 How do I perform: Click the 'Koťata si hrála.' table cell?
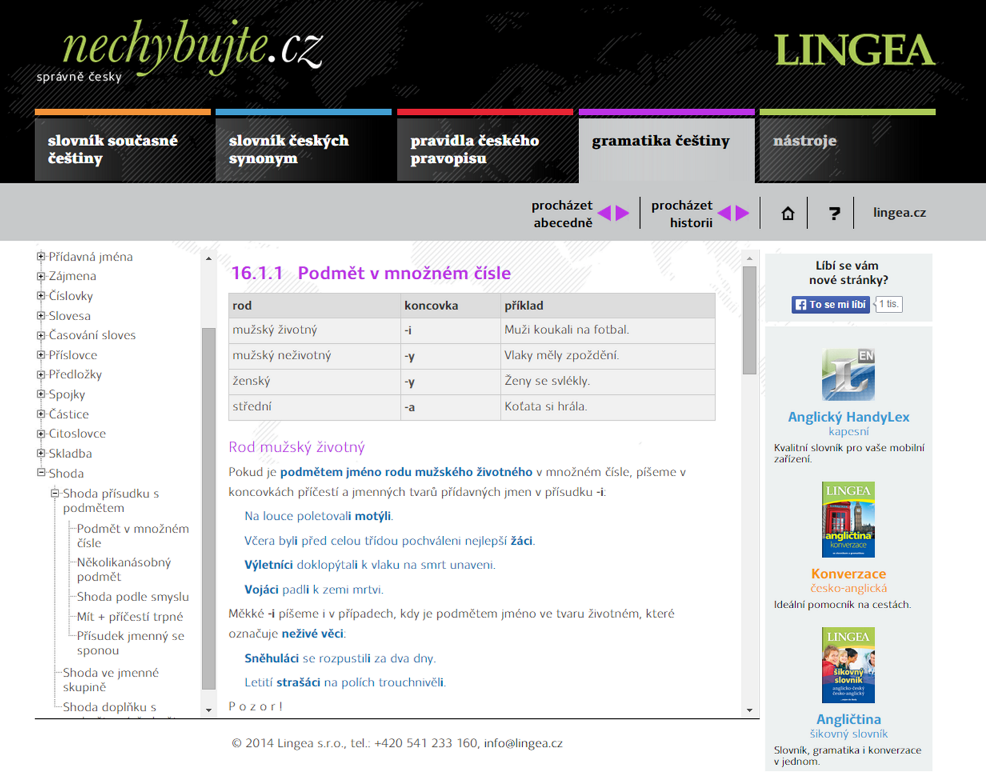pyautogui.click(x=607, y=407)
